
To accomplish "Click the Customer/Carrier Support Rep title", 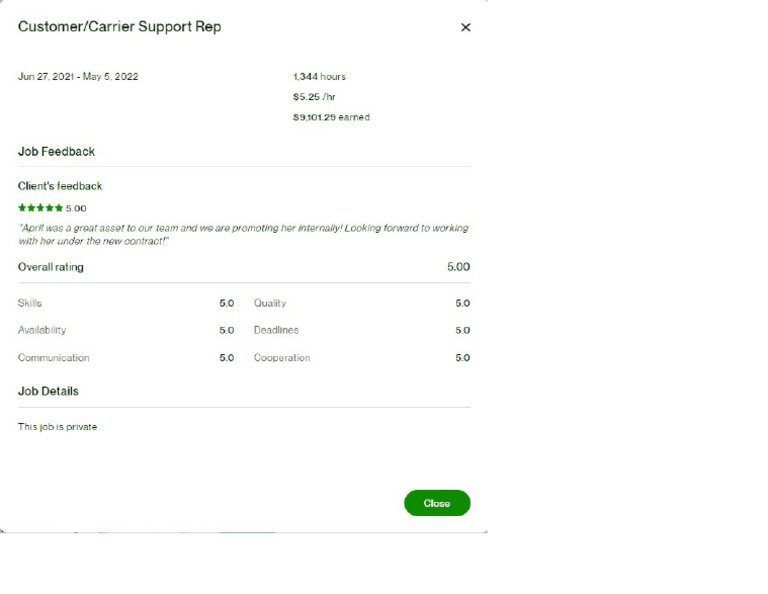I will click(x=119, y=27).
